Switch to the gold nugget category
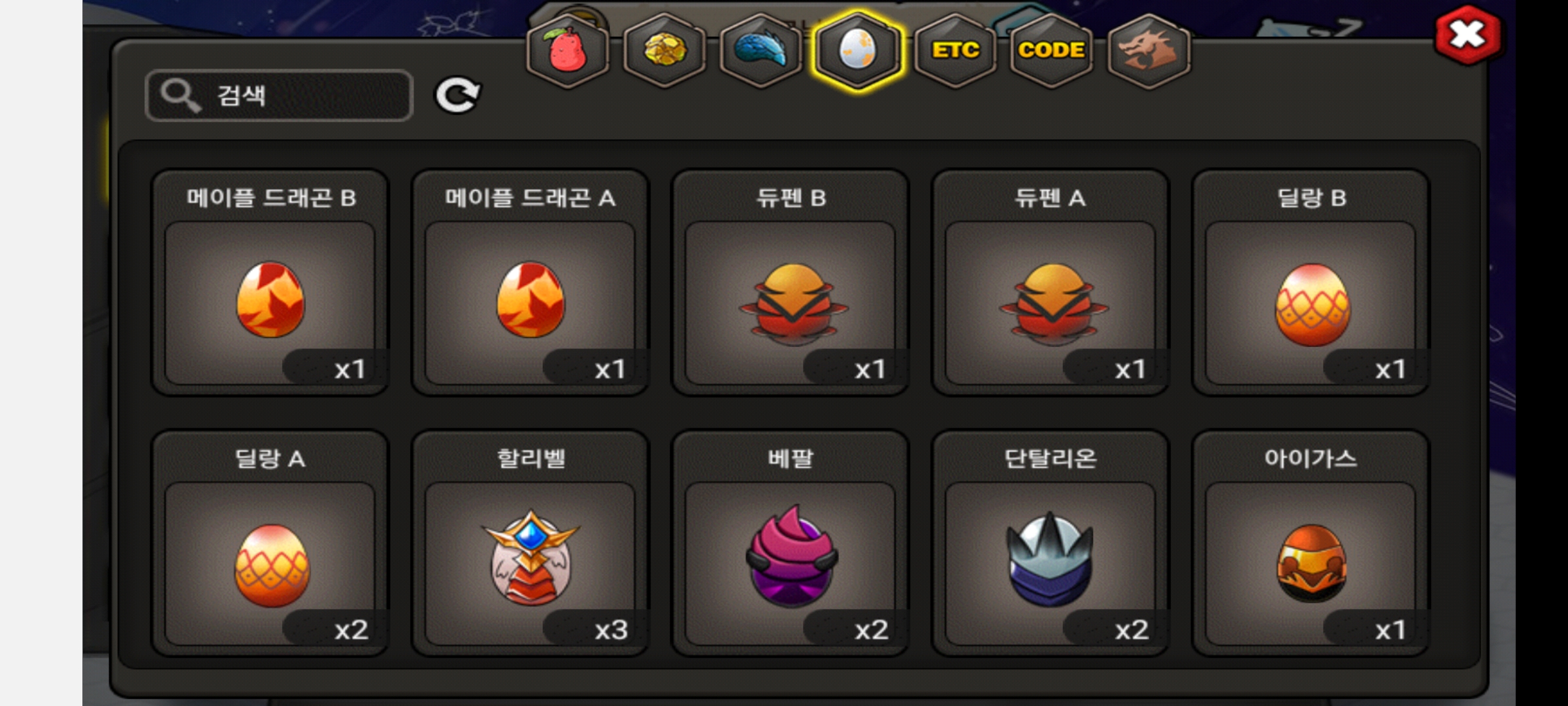Screen dimensions: 1568x706 click(x=664, y=50)
